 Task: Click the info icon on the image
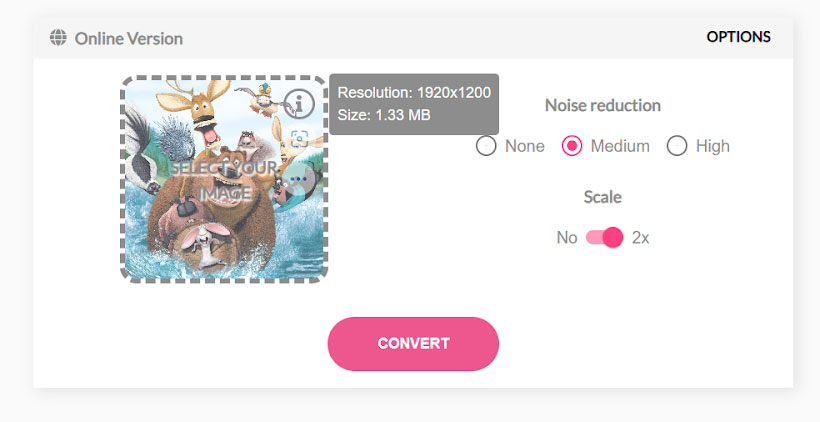point(299,103)
